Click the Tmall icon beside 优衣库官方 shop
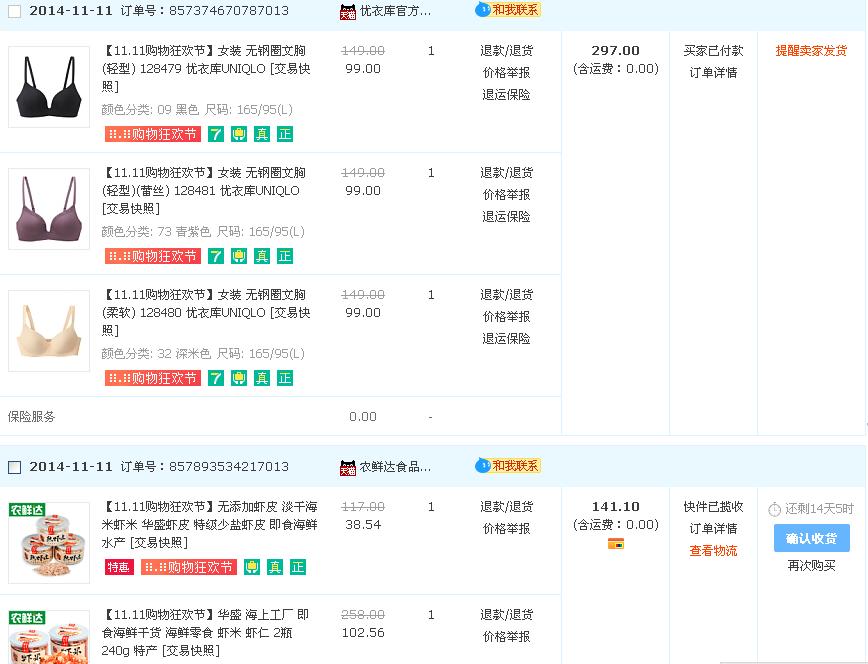 pyautogui.click(x=348, y=11)
